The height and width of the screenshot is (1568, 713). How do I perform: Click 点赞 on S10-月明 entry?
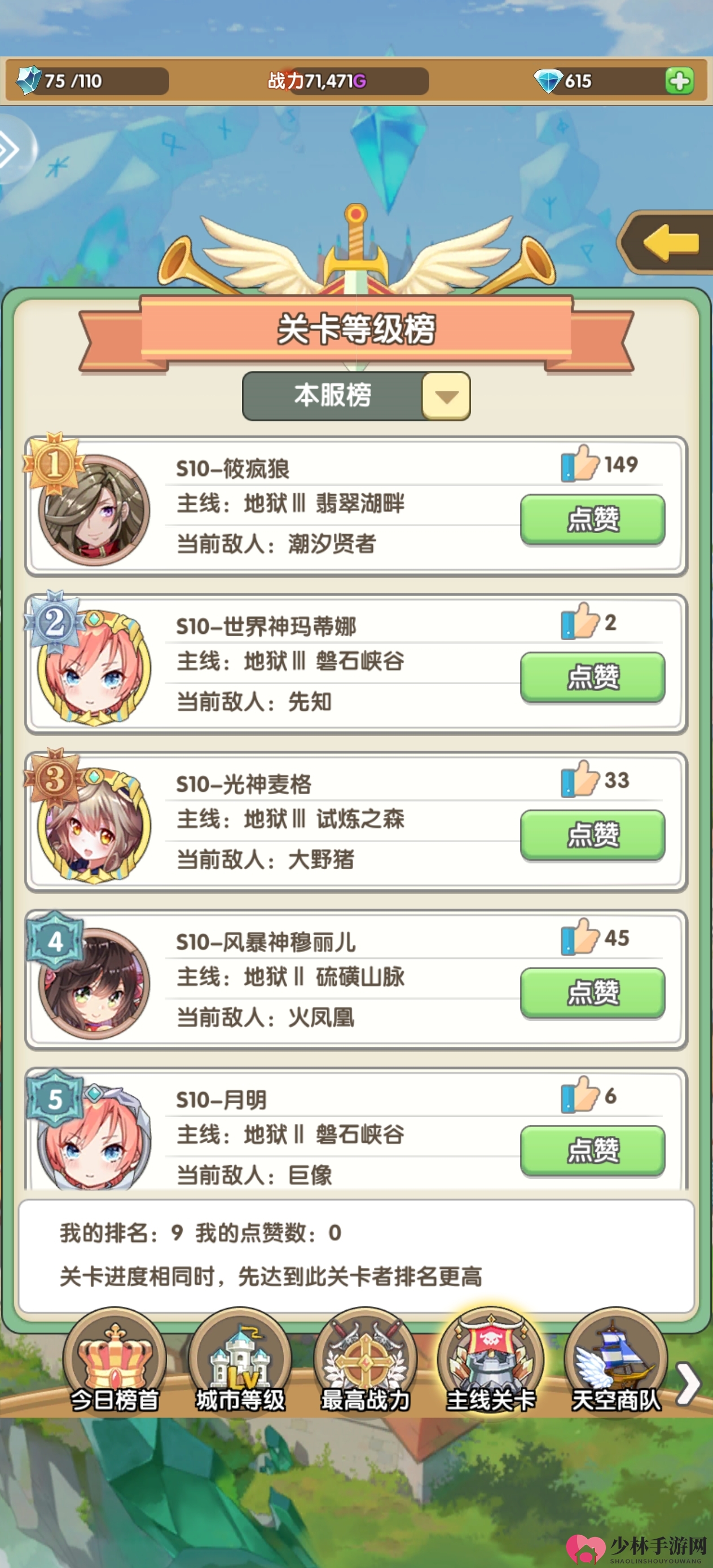click(592, 1151)
